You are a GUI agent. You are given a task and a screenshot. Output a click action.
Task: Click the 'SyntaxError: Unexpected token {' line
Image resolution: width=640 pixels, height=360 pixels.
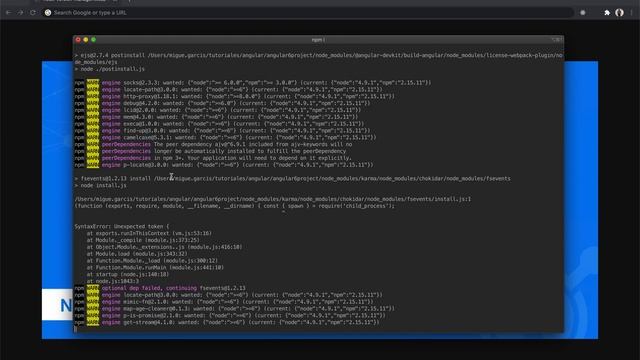pos(122,226)
